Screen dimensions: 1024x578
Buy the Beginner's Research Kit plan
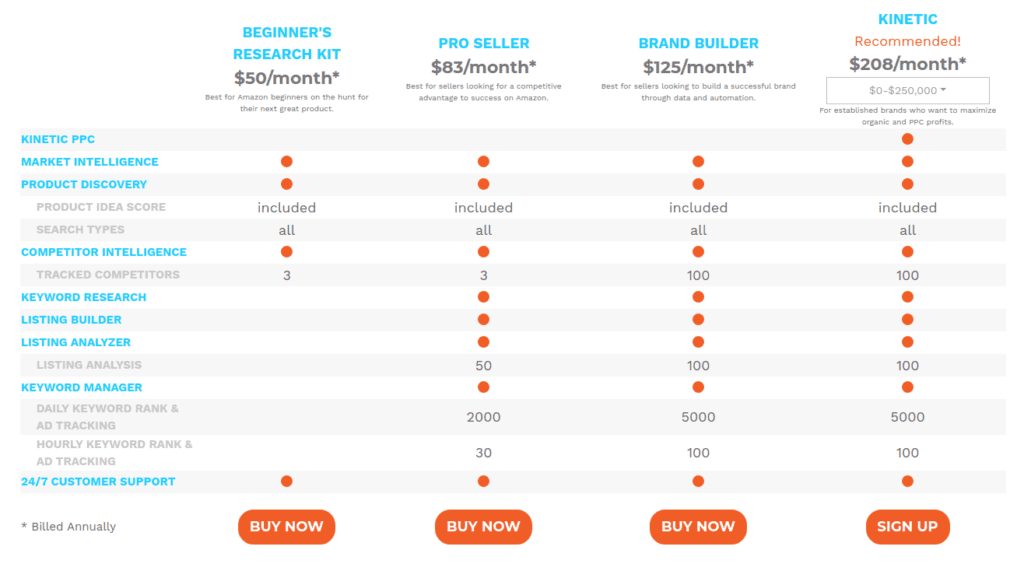click(287, 526)
